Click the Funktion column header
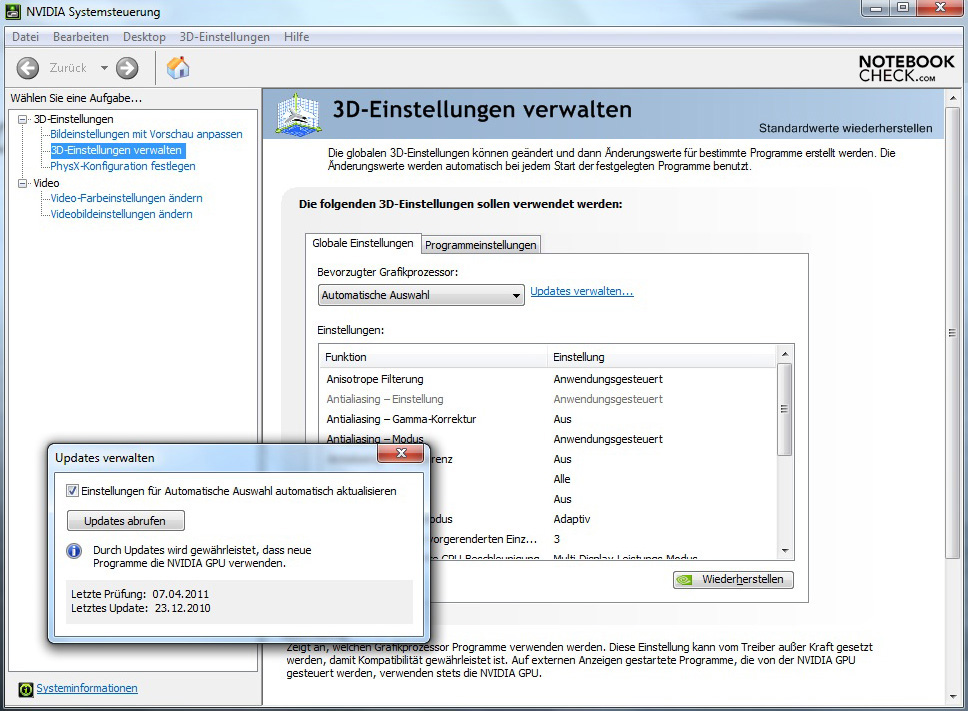The height and width of the screenshot is (711, 968). click(433, 357)
